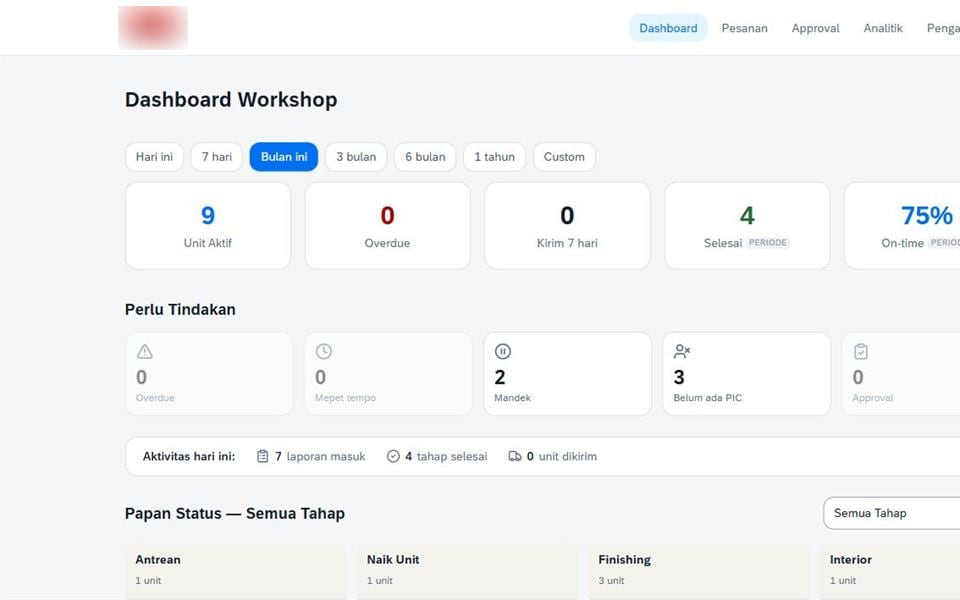Open the Dashboard nav tab

coord(668,28)
